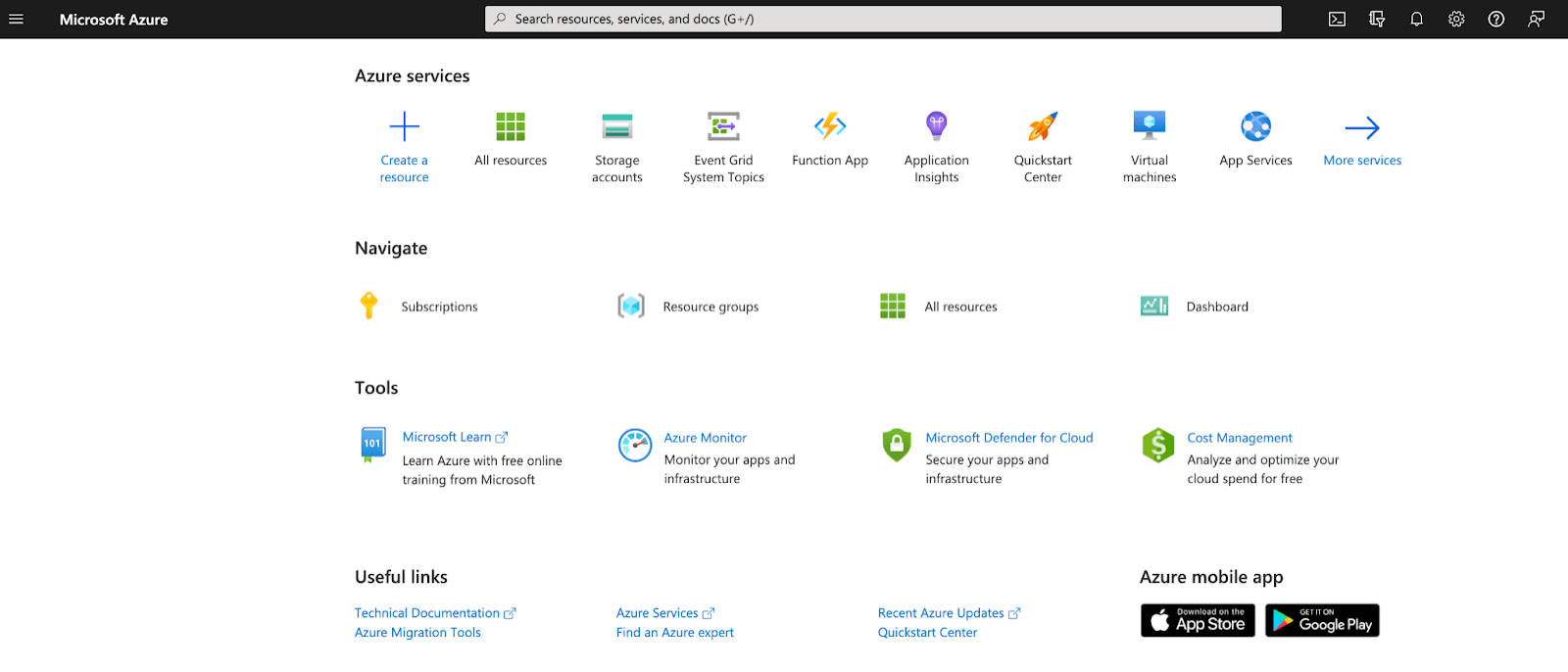Open Event Grid System Topics icon
Viewport: 1568px width, 672px height.
pyautogui.click(x=723, y=126)
